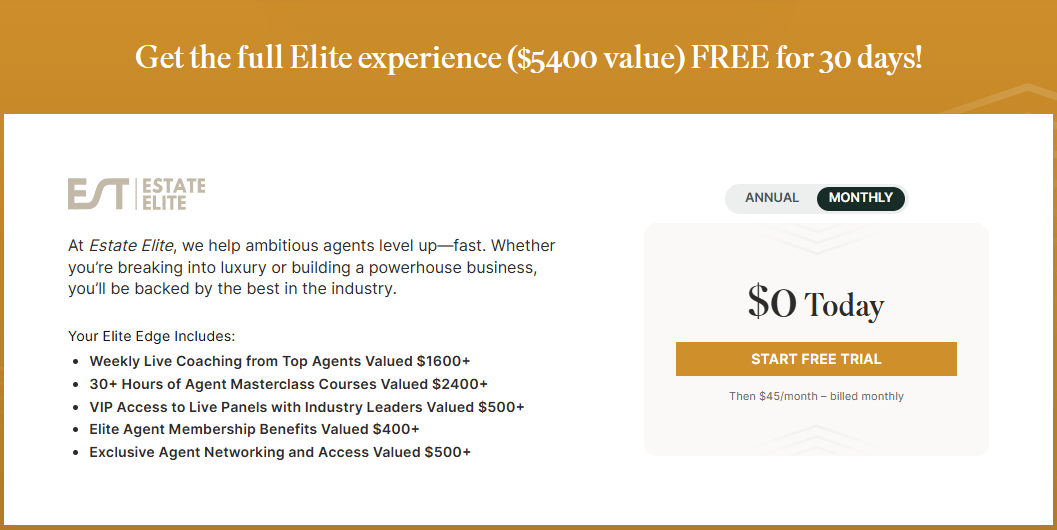
Task: Click the Then $45/month billed monthly note
Action: click(x=816, y=396)
